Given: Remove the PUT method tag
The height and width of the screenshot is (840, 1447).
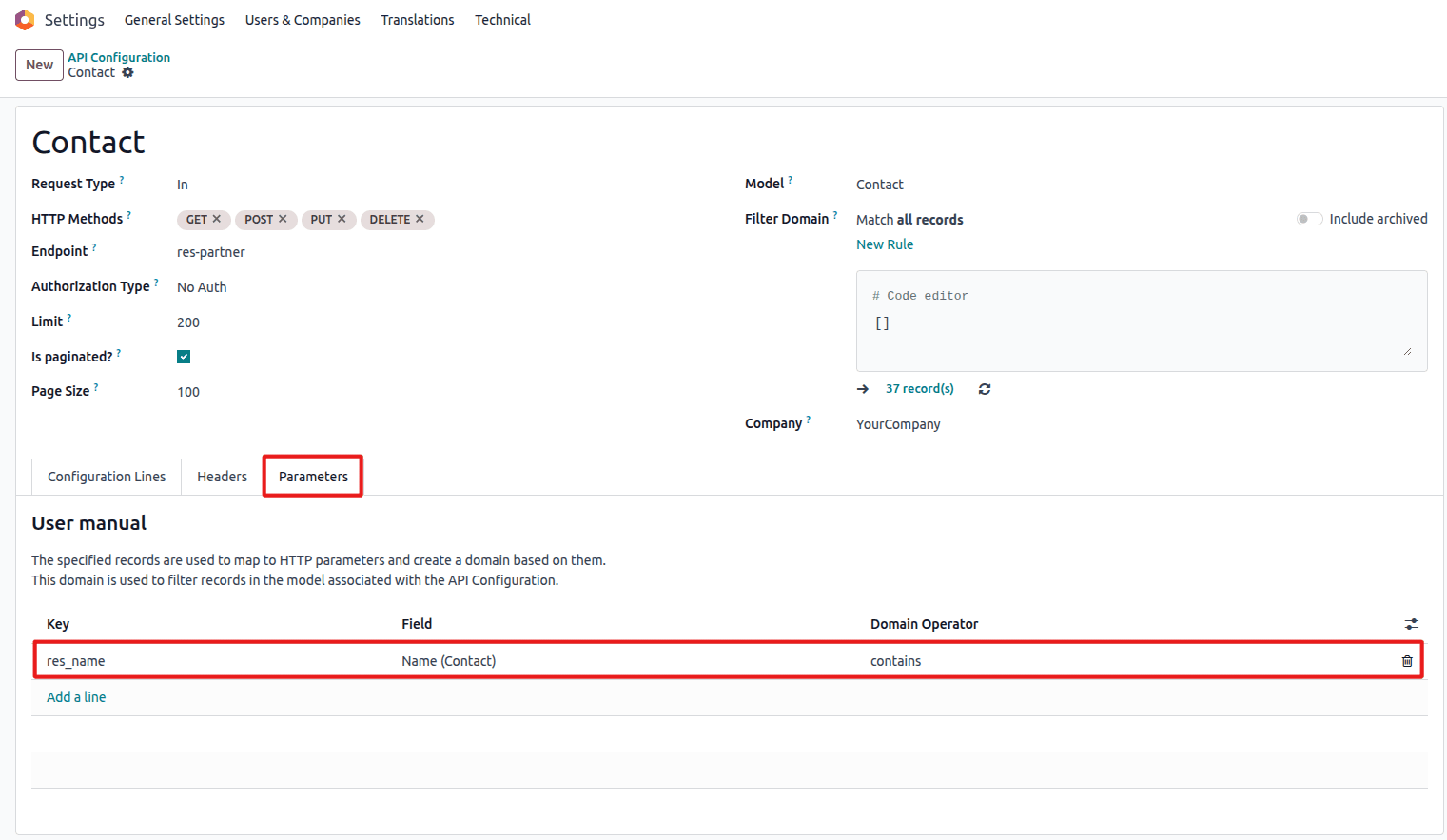Looking at the screenshot, I should click(342, 219).
